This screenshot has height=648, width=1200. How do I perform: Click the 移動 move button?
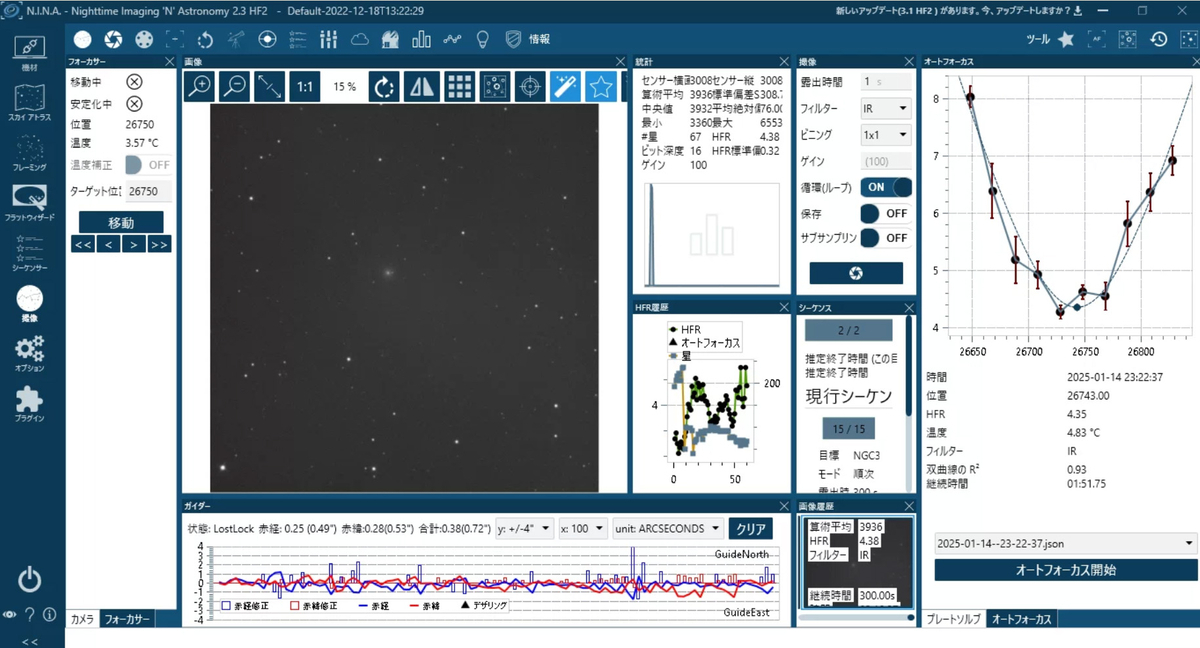tap(121, 222)
